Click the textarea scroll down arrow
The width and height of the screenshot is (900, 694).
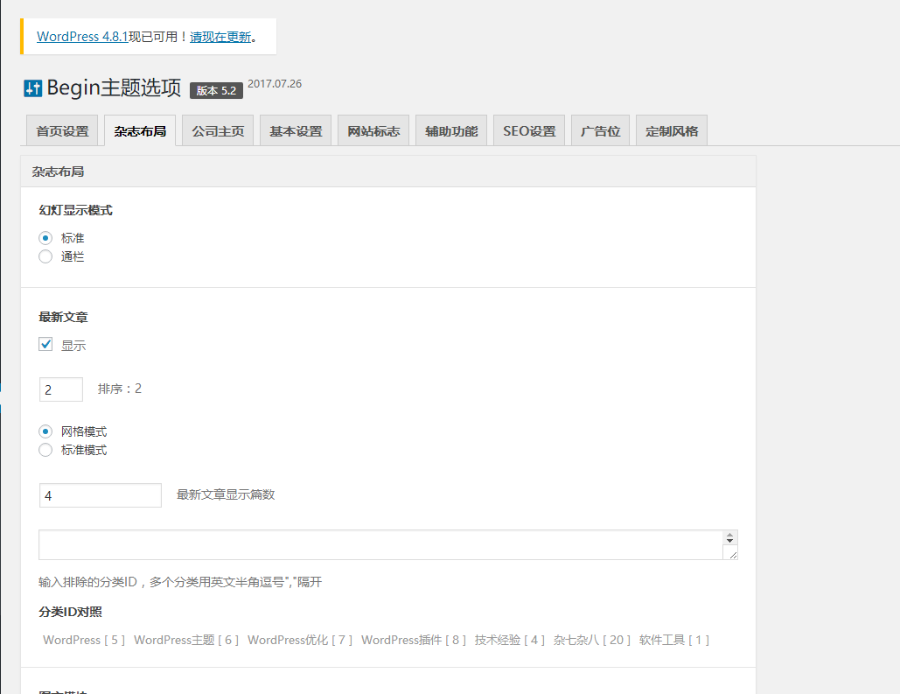point(730,541)
